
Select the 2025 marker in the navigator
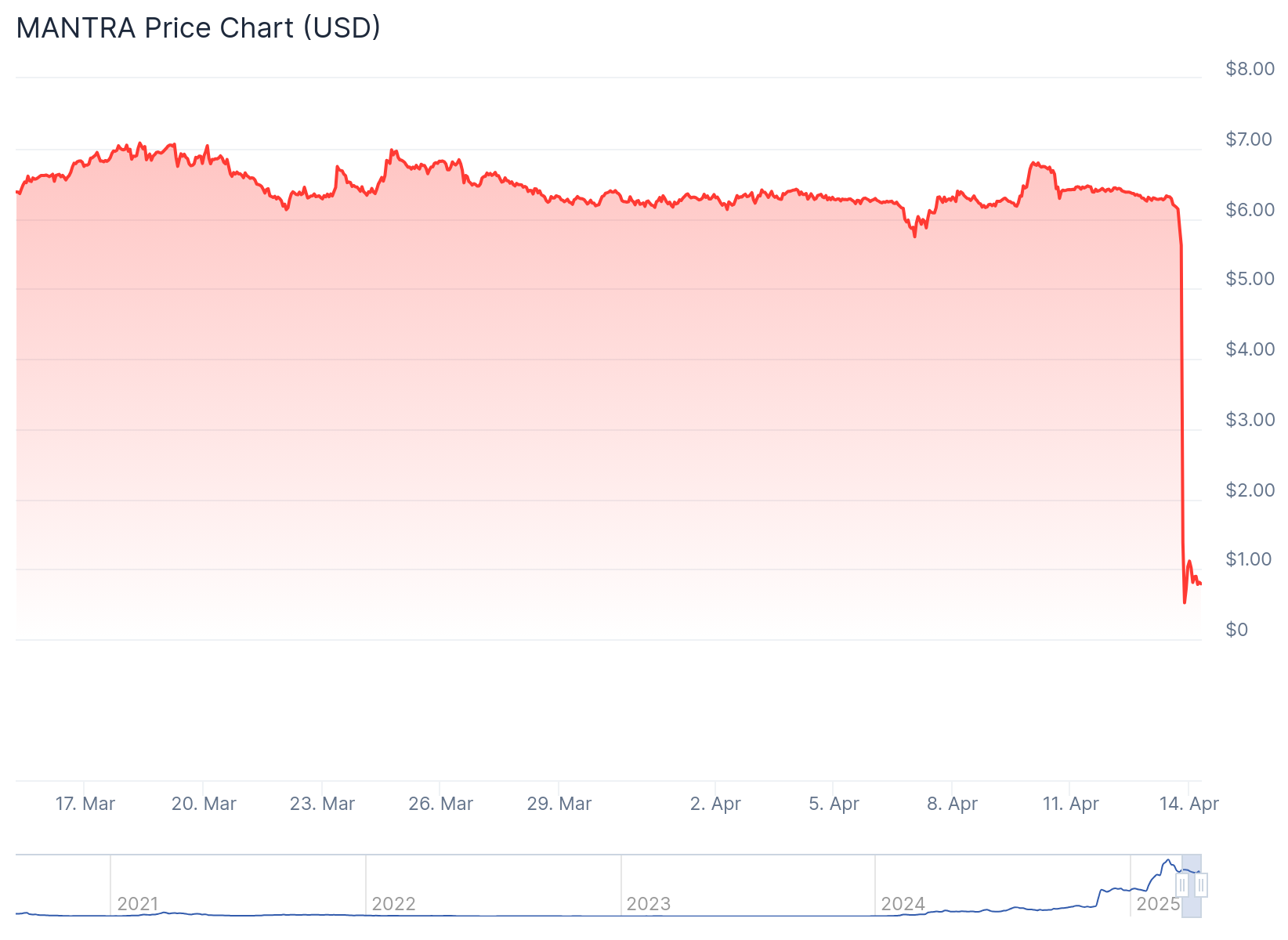pyautogui.click(x=1157, y=904)
